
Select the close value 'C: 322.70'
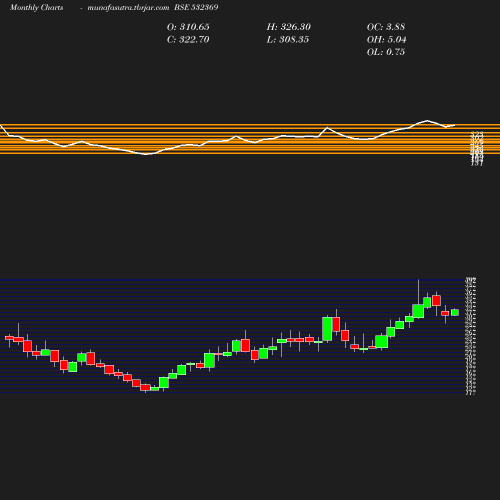click(x=188, y=40)
